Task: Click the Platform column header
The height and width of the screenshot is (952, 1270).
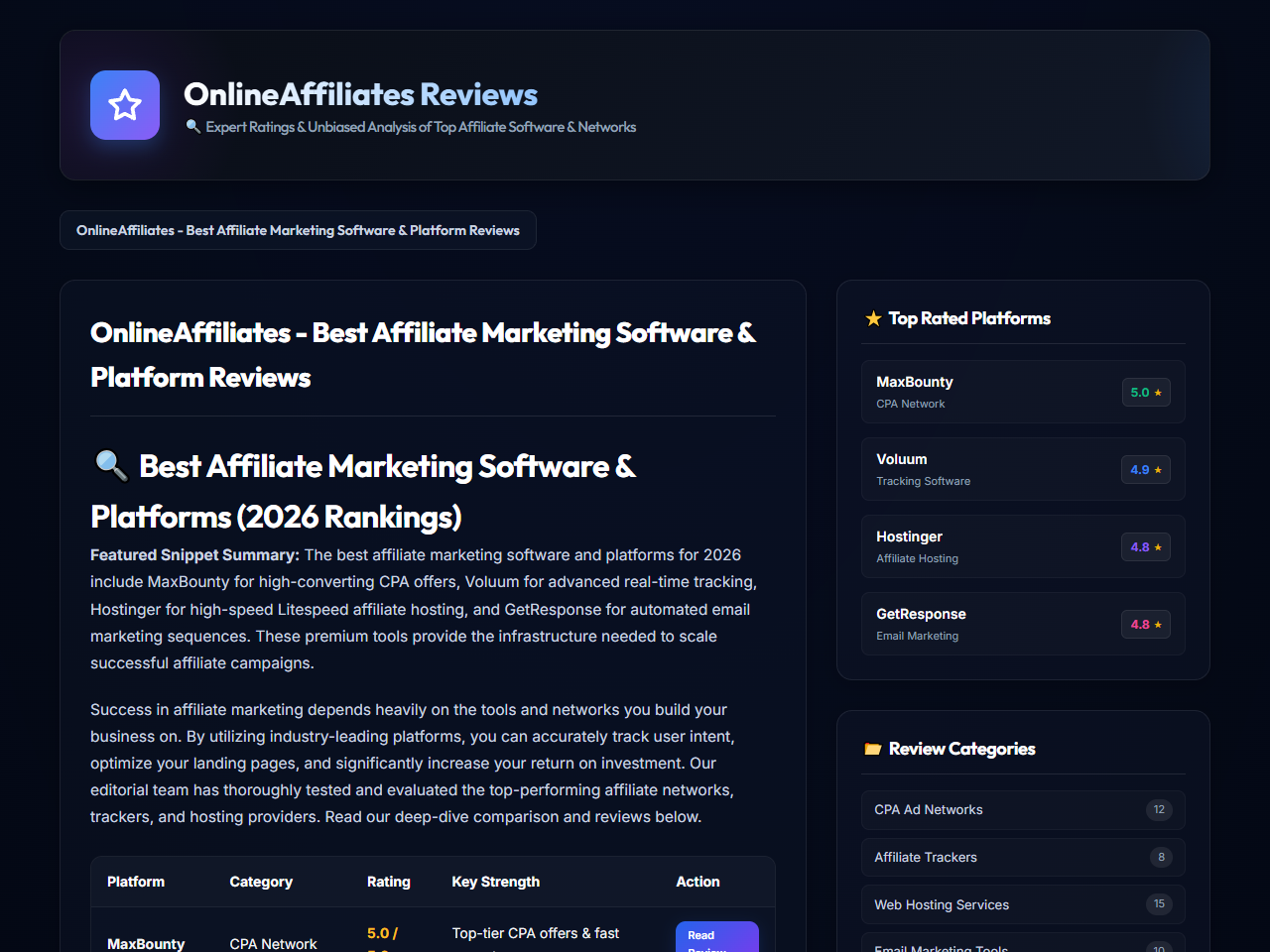Action: point(136,882)
